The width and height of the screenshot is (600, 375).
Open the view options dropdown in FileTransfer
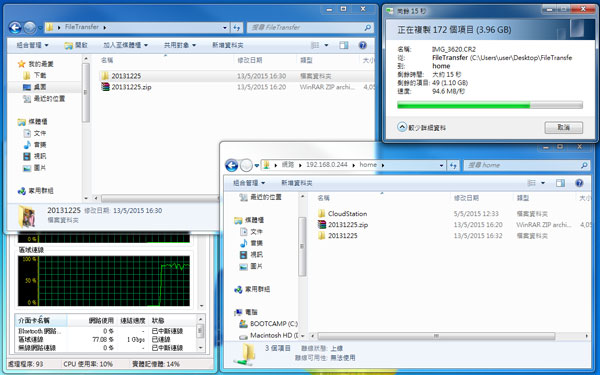[x=326, y=45]
